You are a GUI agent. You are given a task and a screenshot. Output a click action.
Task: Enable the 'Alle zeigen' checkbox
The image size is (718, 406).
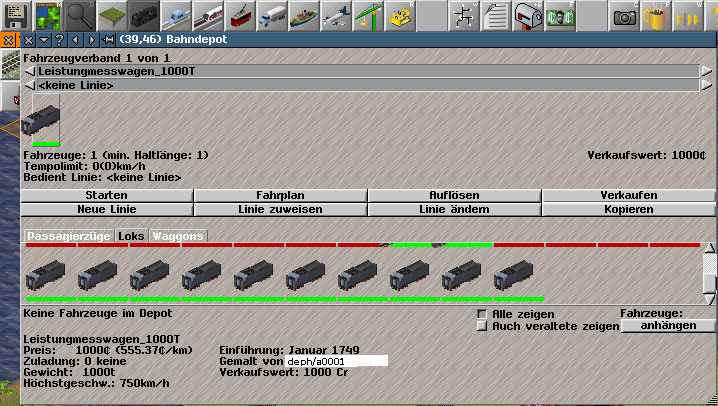pyautogui.click(x=482, y=314)
